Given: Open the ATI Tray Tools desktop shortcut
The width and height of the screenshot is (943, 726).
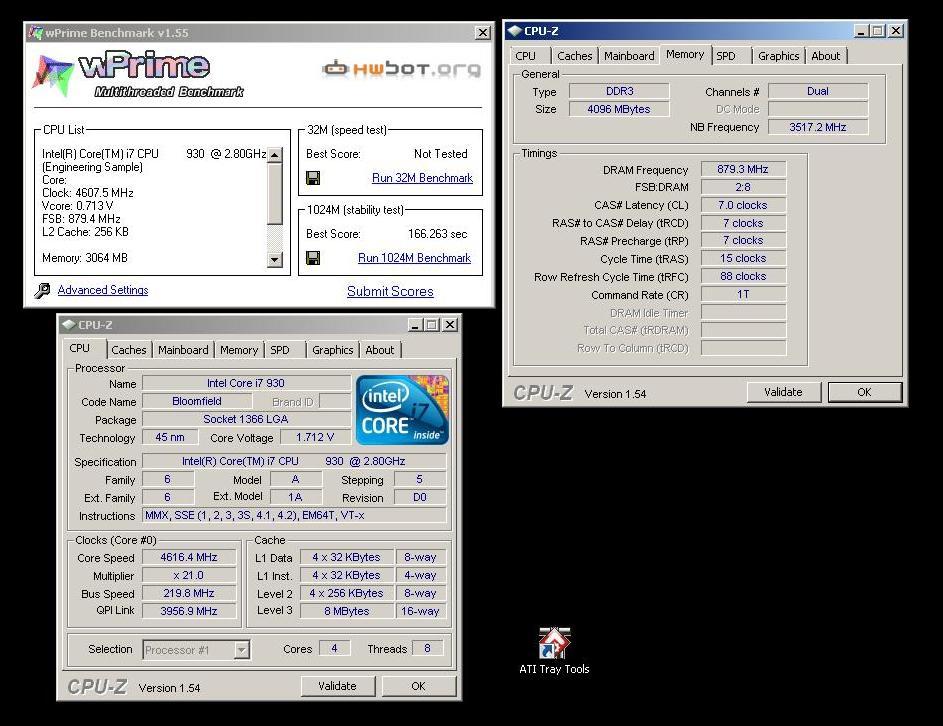Looking at the screenshot, I should pyautogui.click(x=554, y=651).
